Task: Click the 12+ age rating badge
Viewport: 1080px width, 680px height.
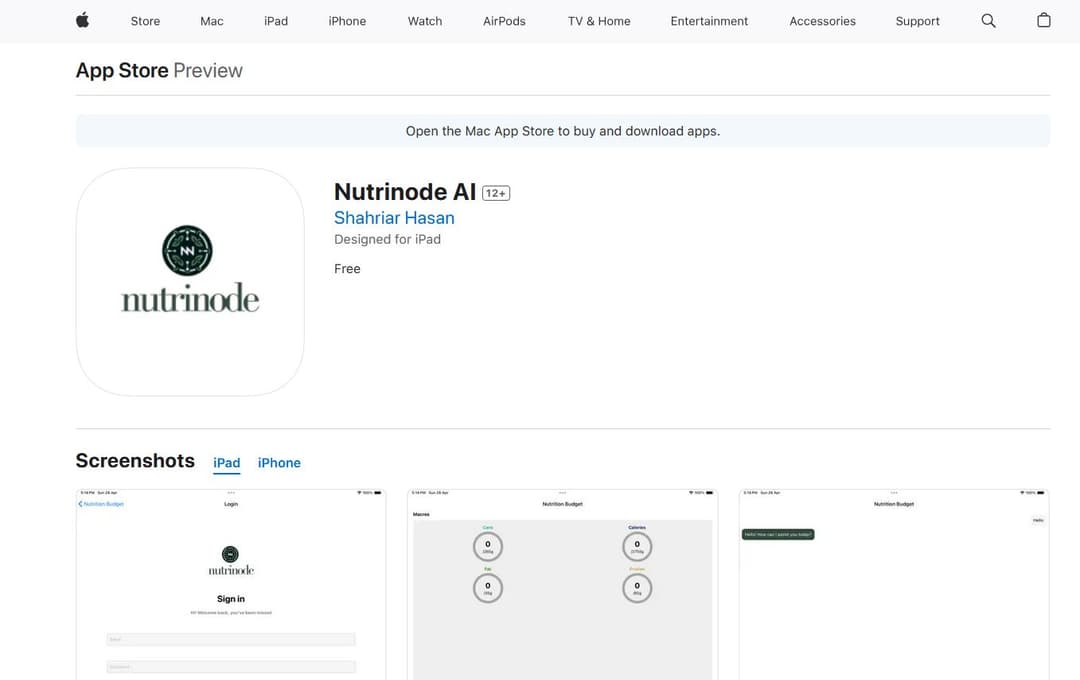Action: point(496,194)
